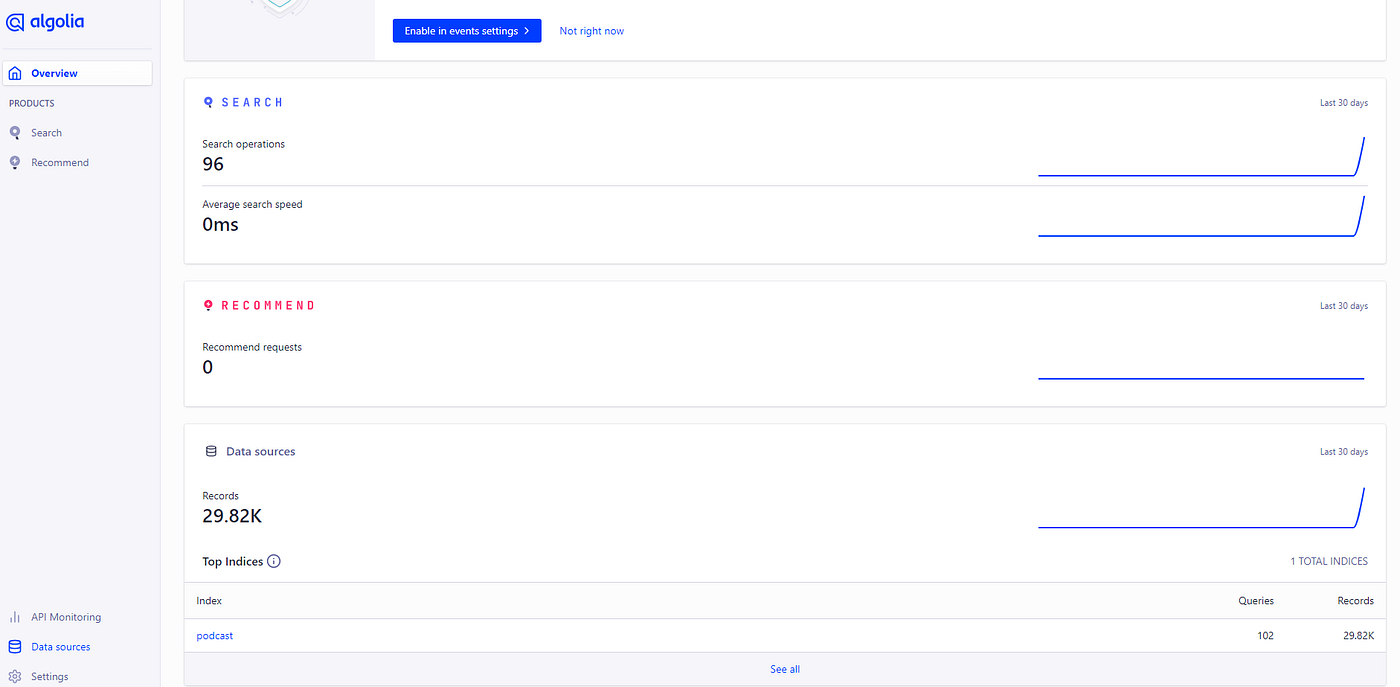Click the Data sources card heading
The height and width of the screenshot is (687, 1400).
point(261,451)
